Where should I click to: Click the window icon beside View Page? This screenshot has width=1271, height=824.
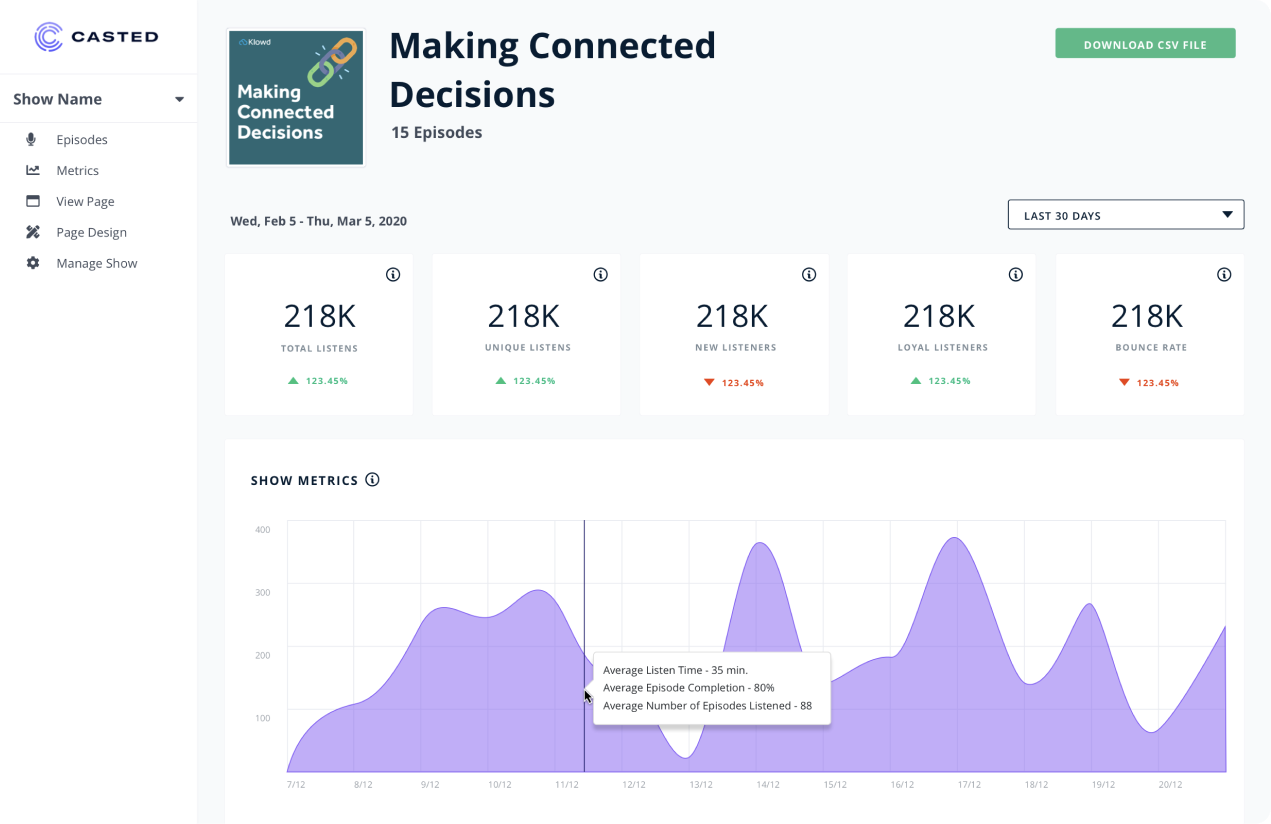pyautogui.click(x=33, y=201)
